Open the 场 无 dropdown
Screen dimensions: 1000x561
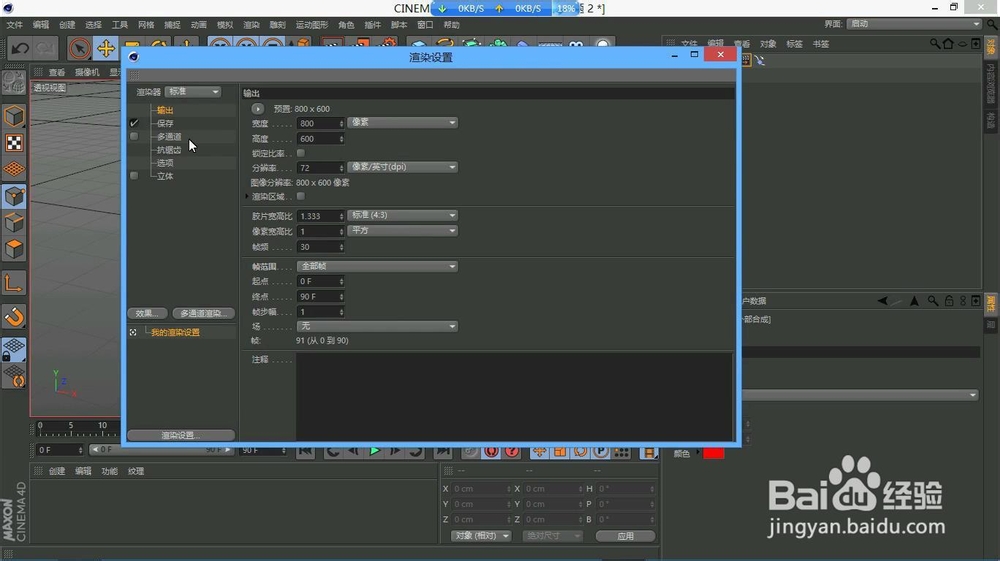(377, 326)
